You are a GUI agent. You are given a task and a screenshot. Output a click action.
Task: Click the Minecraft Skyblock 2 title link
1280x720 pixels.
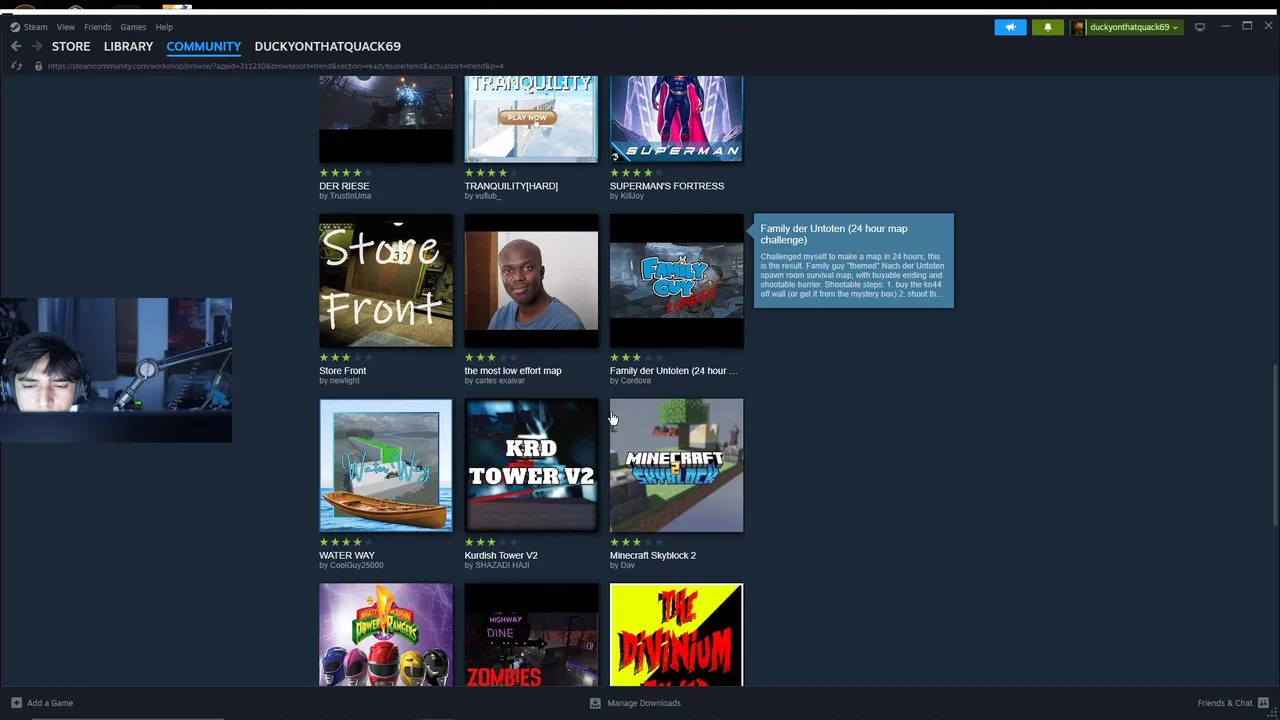point(653,556)
